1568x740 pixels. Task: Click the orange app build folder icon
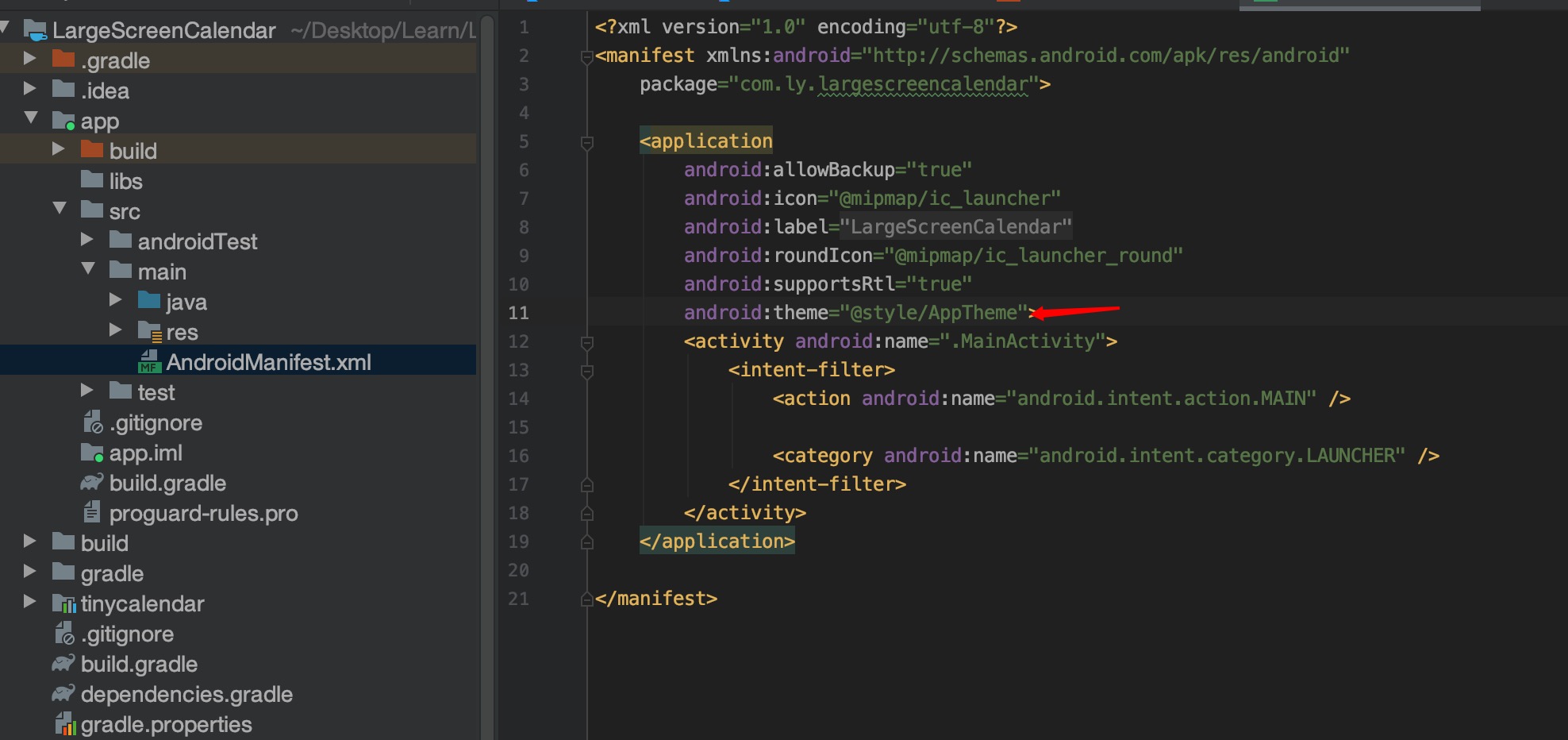92,149
